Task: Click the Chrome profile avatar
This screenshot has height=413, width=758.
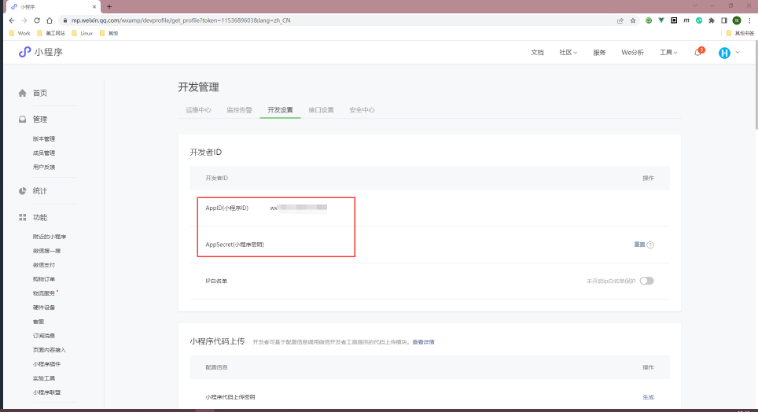Action: pos(737,20)
